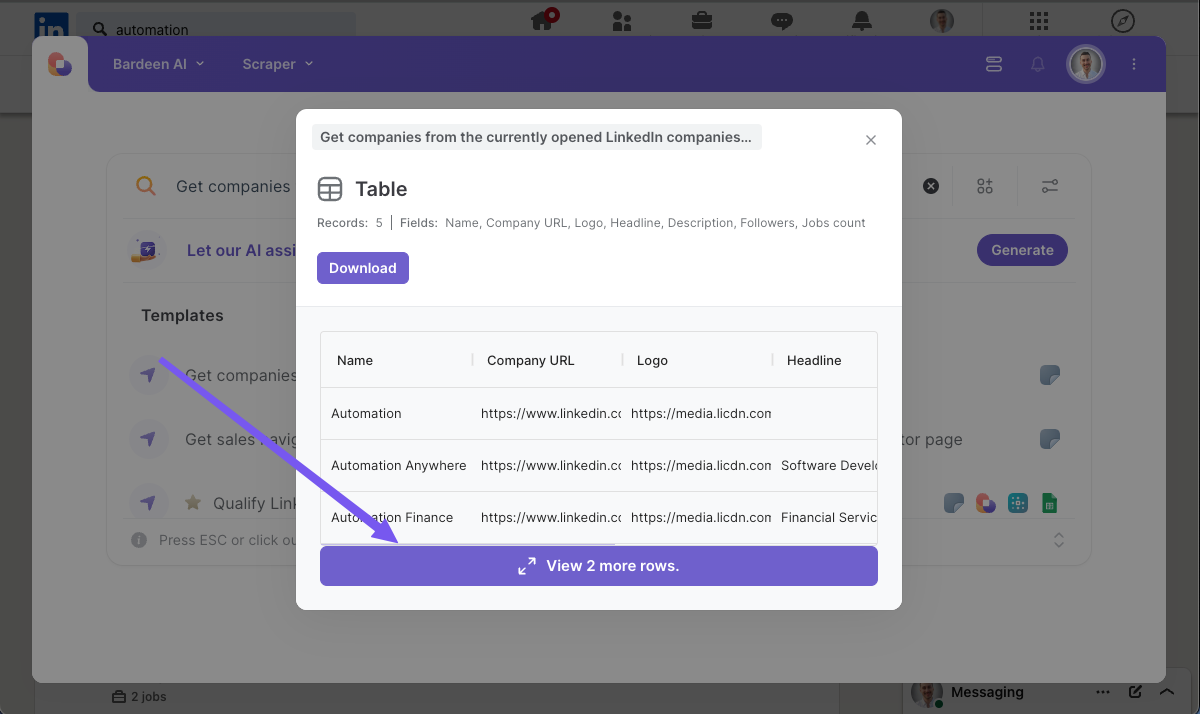Open Bardeen notifications bell
Viewport: 1200px width, 714px height.
1038,64
